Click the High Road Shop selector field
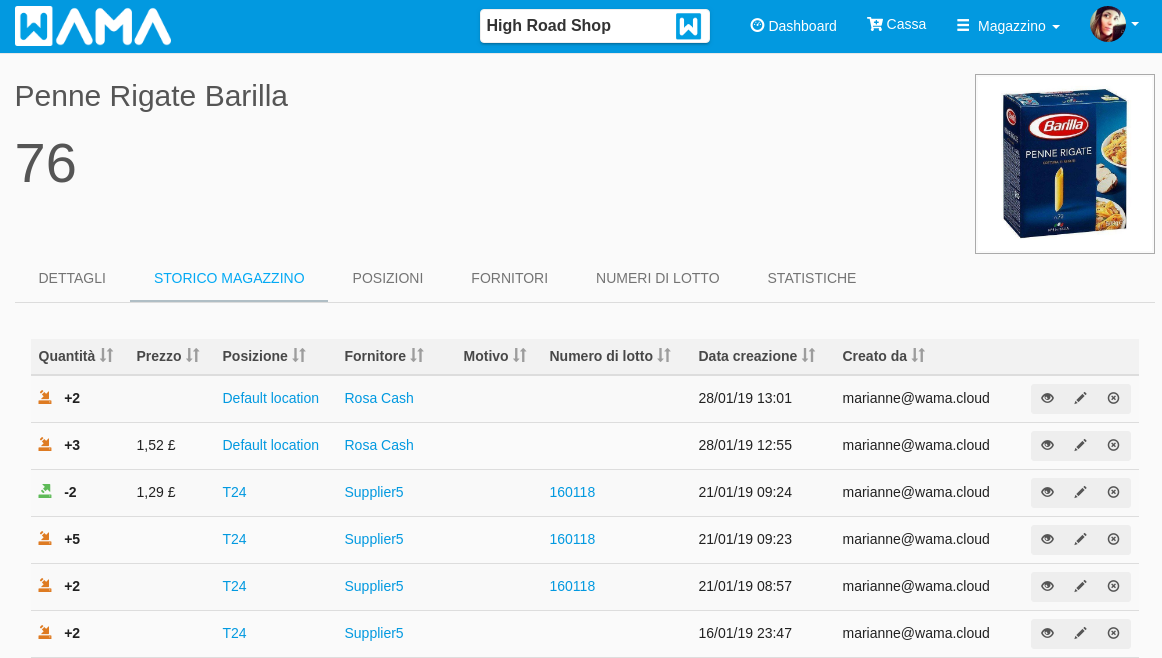Viewport: 1162px width, 658px height. (594, 26)
